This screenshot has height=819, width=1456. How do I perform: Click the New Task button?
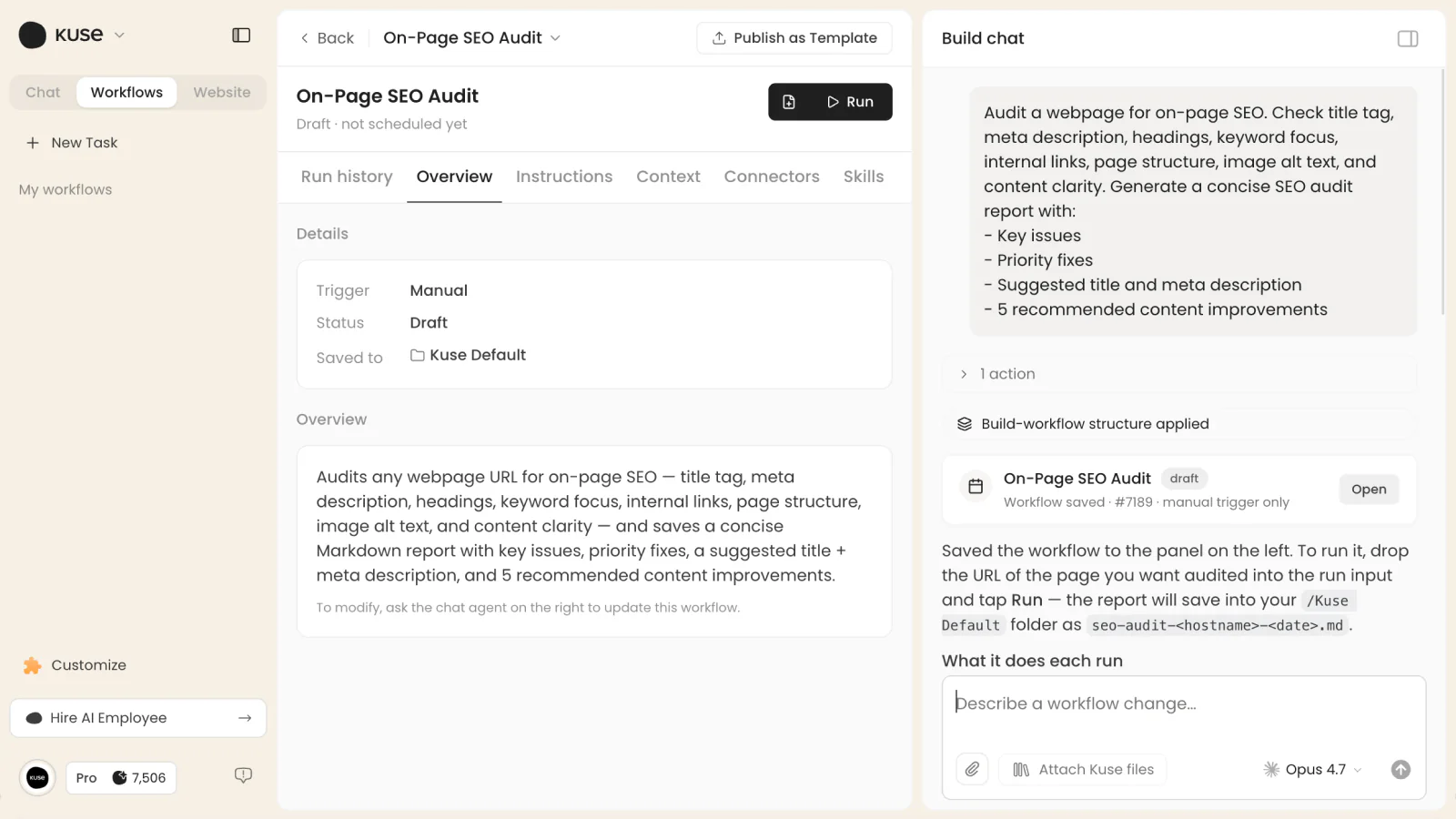click(73, 143)
